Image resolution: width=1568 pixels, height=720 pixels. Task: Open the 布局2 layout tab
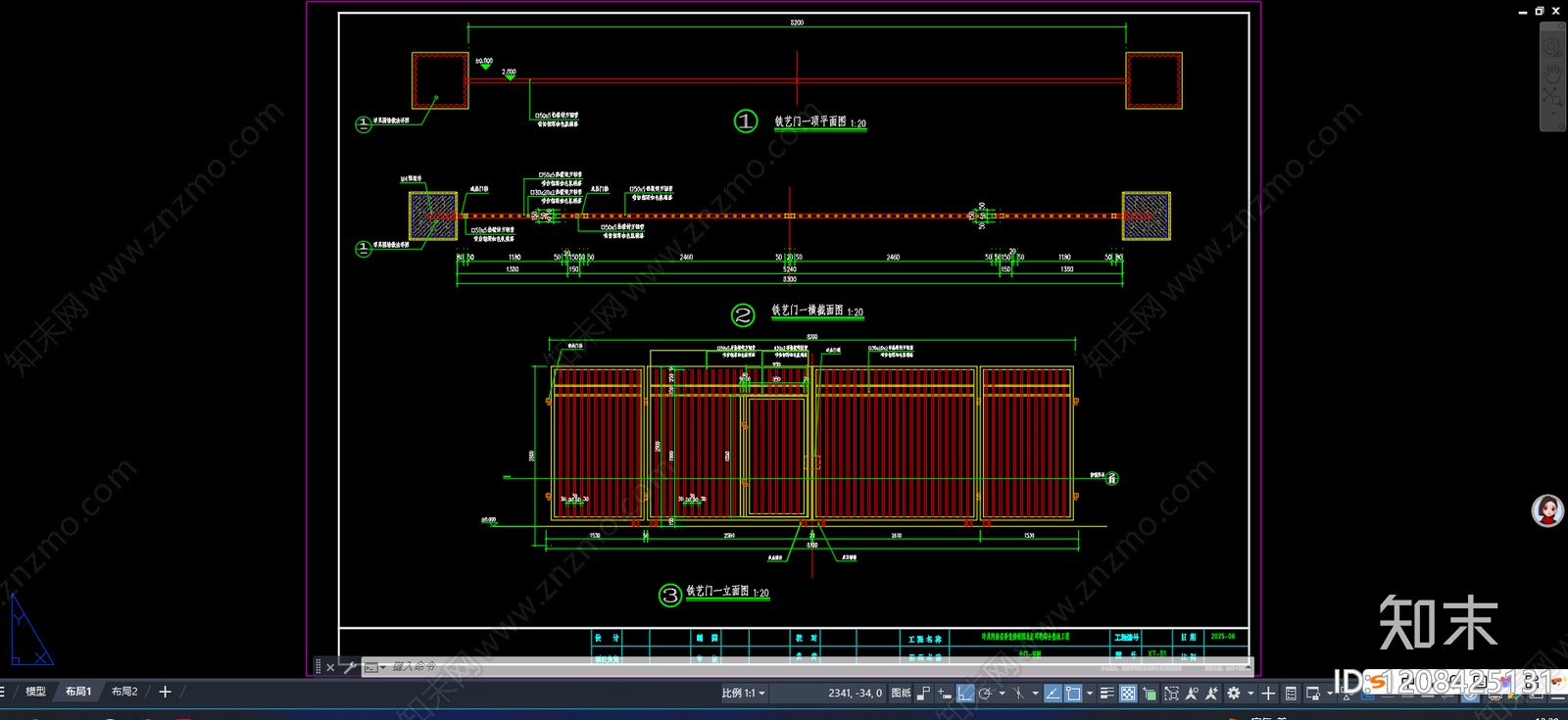[x=124, y=692]
